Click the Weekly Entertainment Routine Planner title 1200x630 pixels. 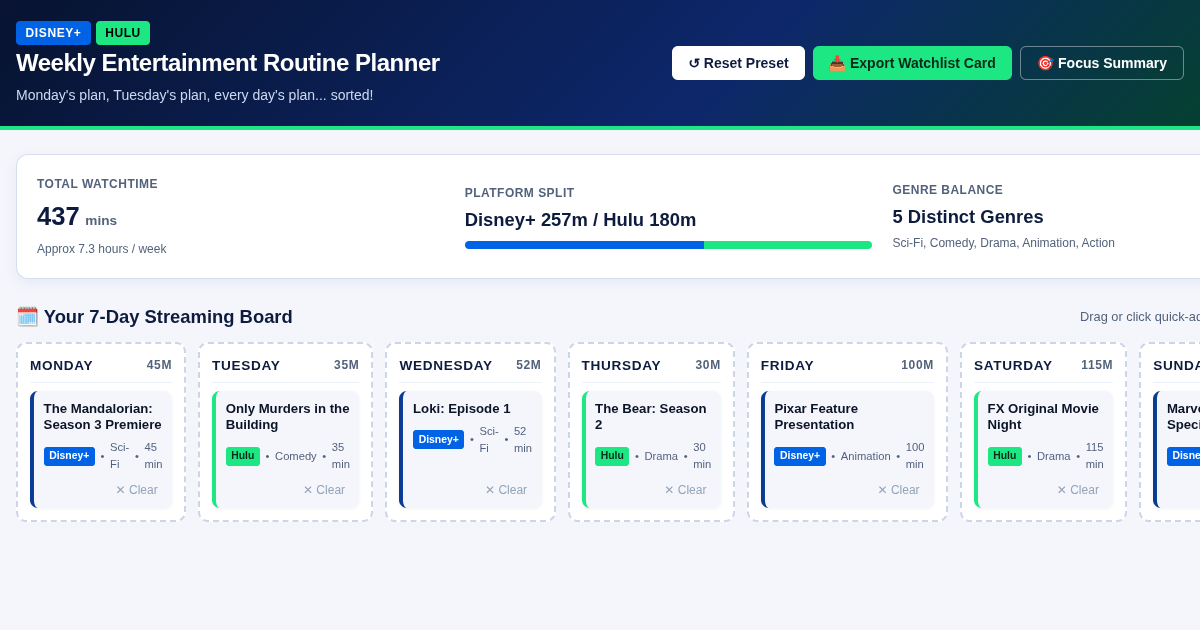228,63
